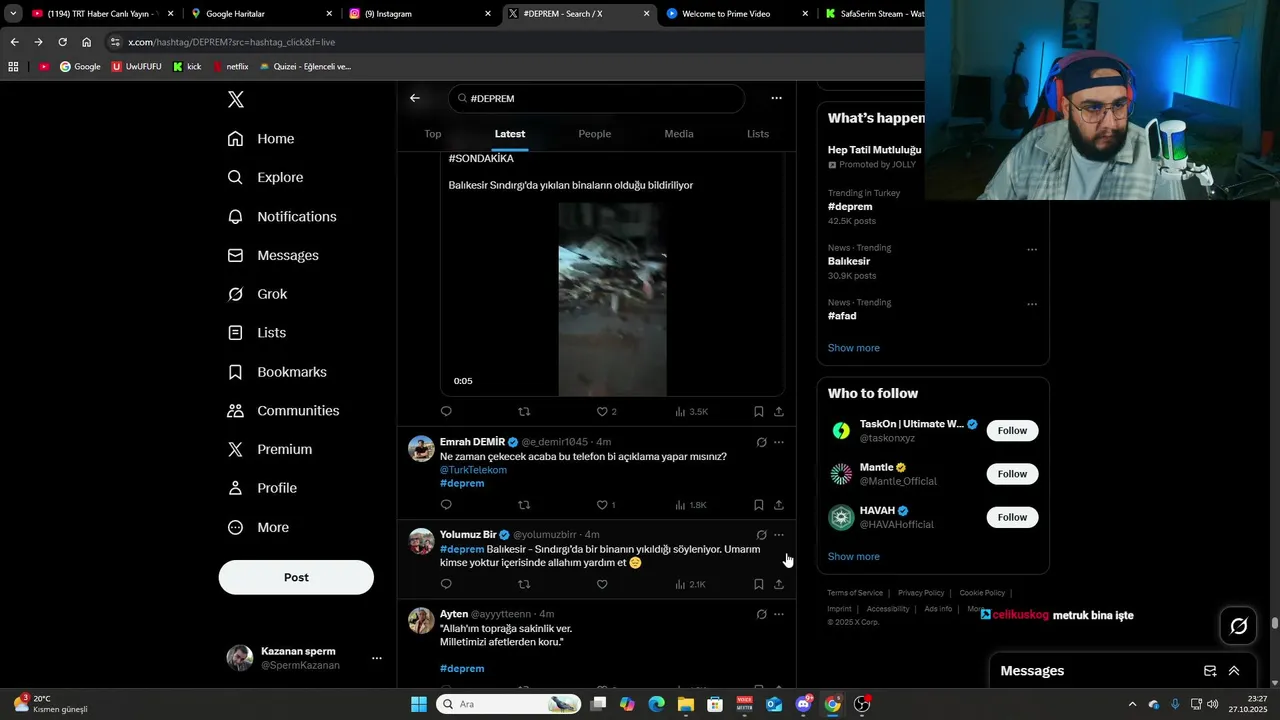This screenshot has height=720, width=1280.
Task: Click #deprem hashtag in Ayten's post
Action: [462, 668]
